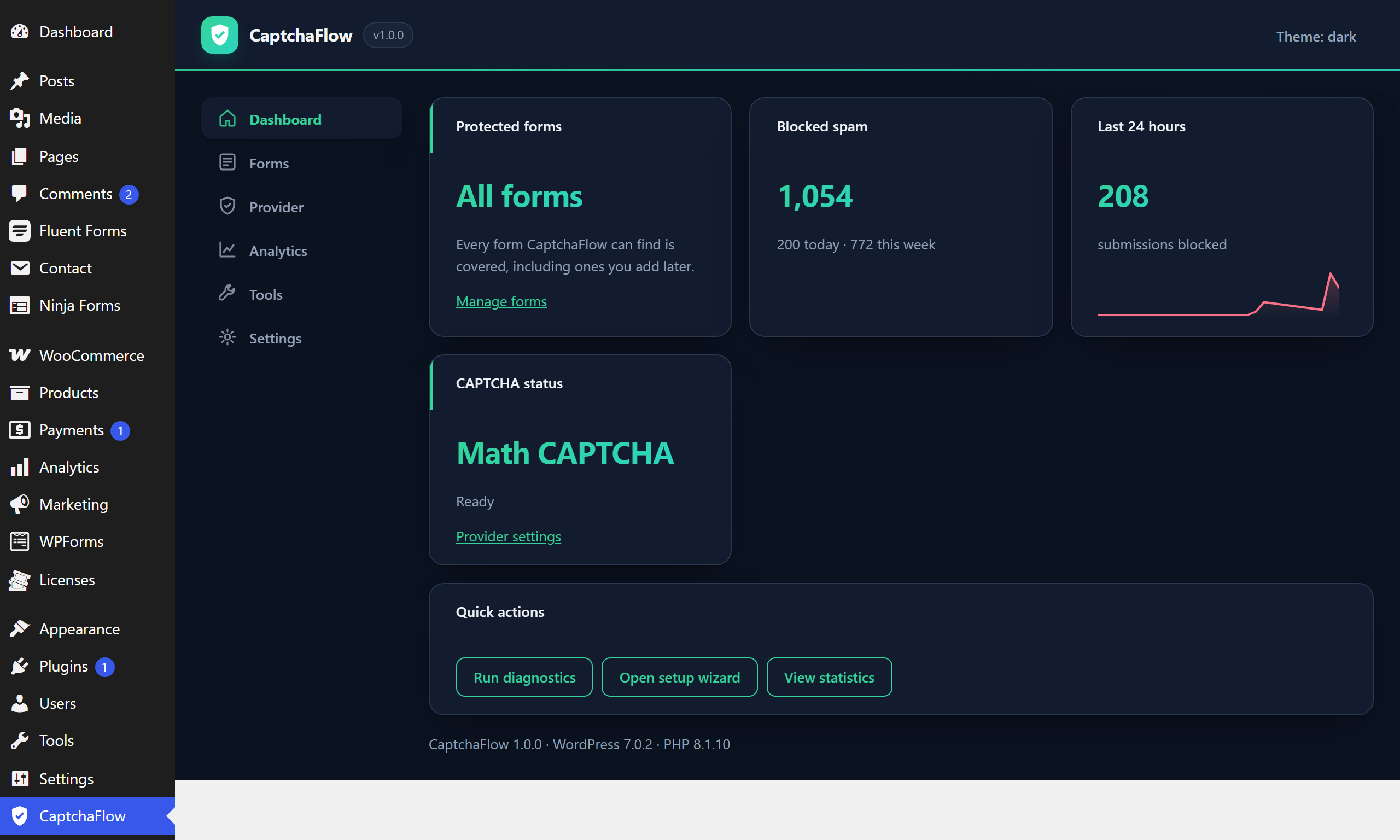Image resolution: width=1400 pixels, height=840 pixels.
Task: Click the Products archive box icon
Action: (x=20, y=393)
